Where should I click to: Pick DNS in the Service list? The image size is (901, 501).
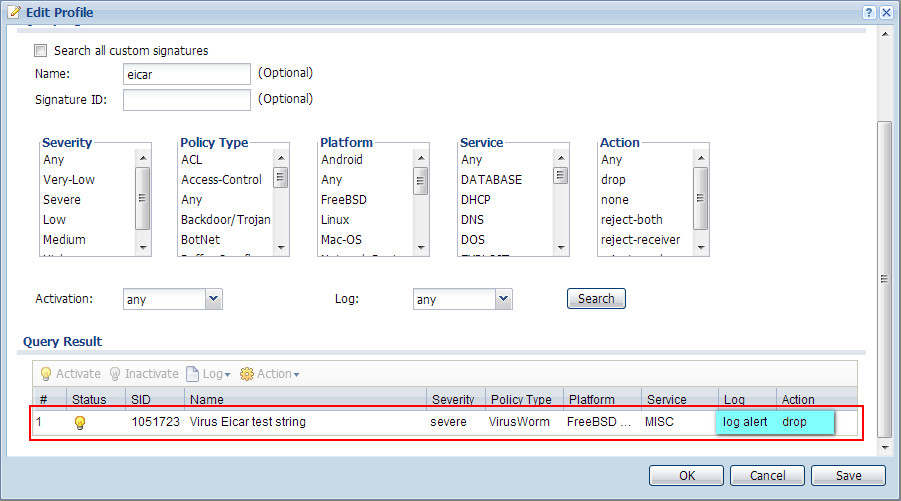(473, 220)
